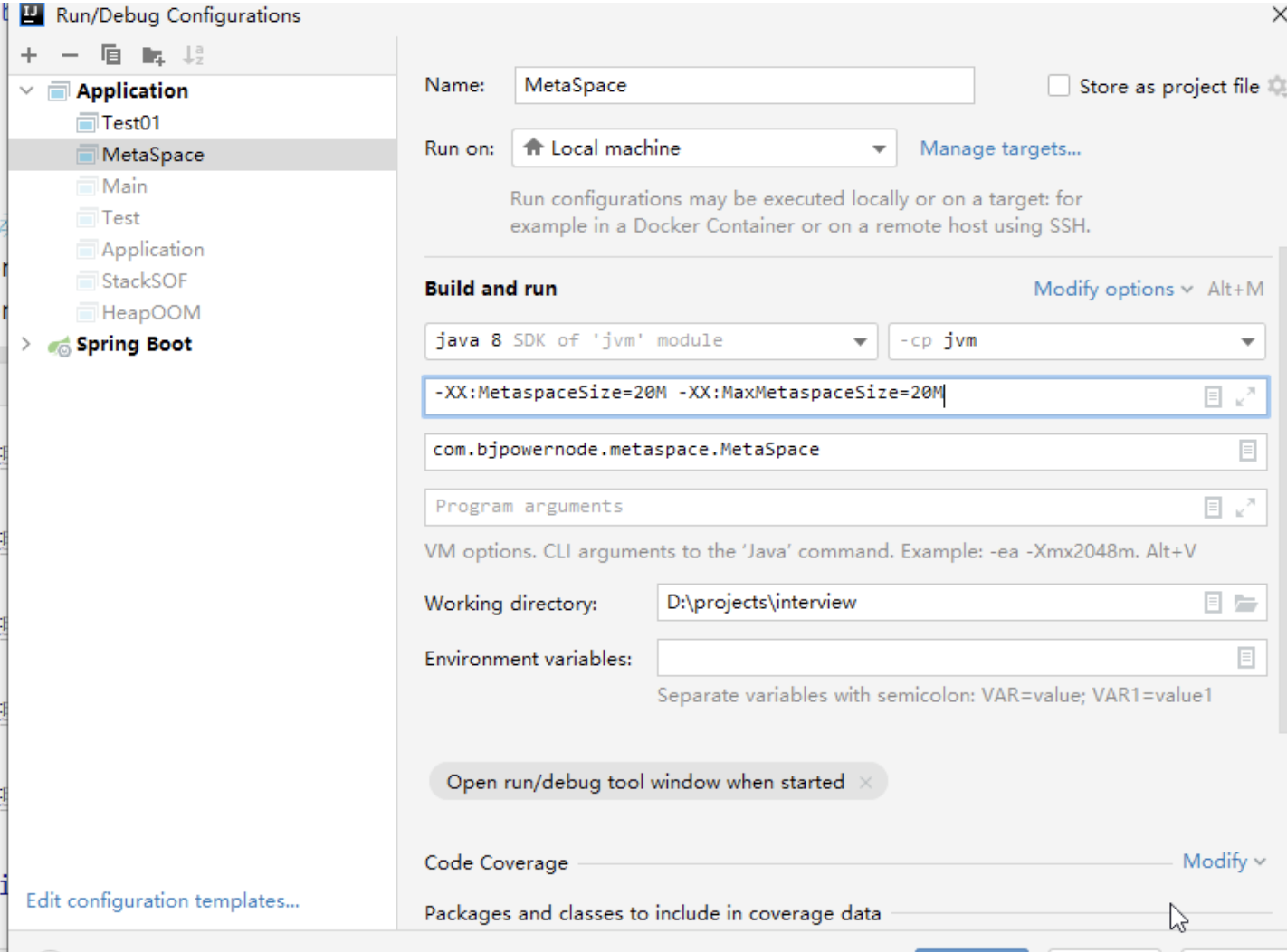Click the Add New Configuration plus icon
This screenshot has height=952, width=1287.
click(29, 55)
